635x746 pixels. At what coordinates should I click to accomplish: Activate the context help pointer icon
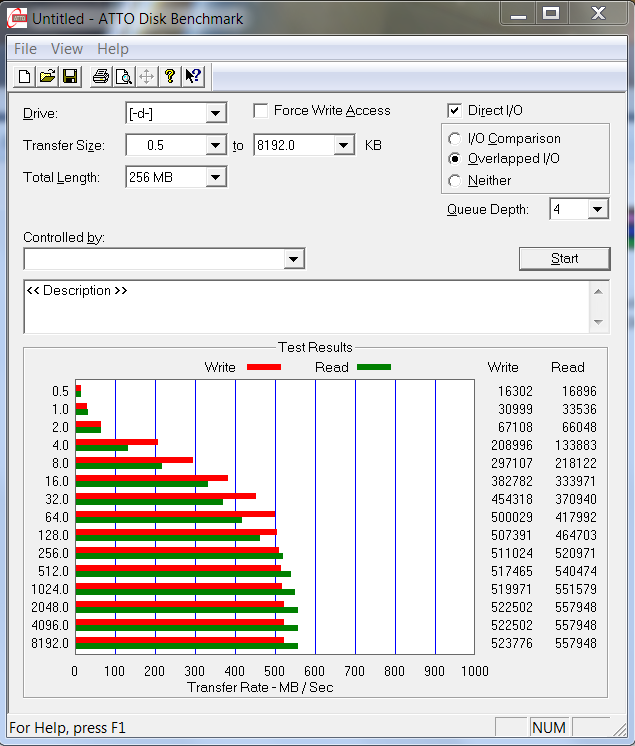(193, 76)
